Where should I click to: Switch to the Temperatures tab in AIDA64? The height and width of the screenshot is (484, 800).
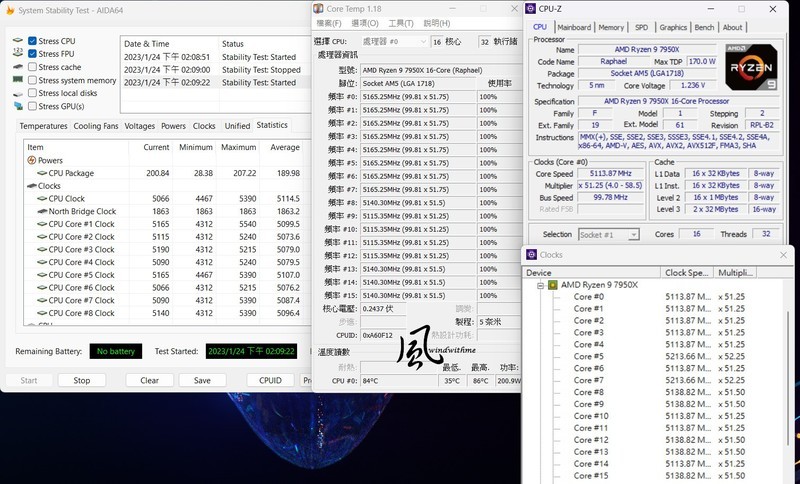coord(43,126)
